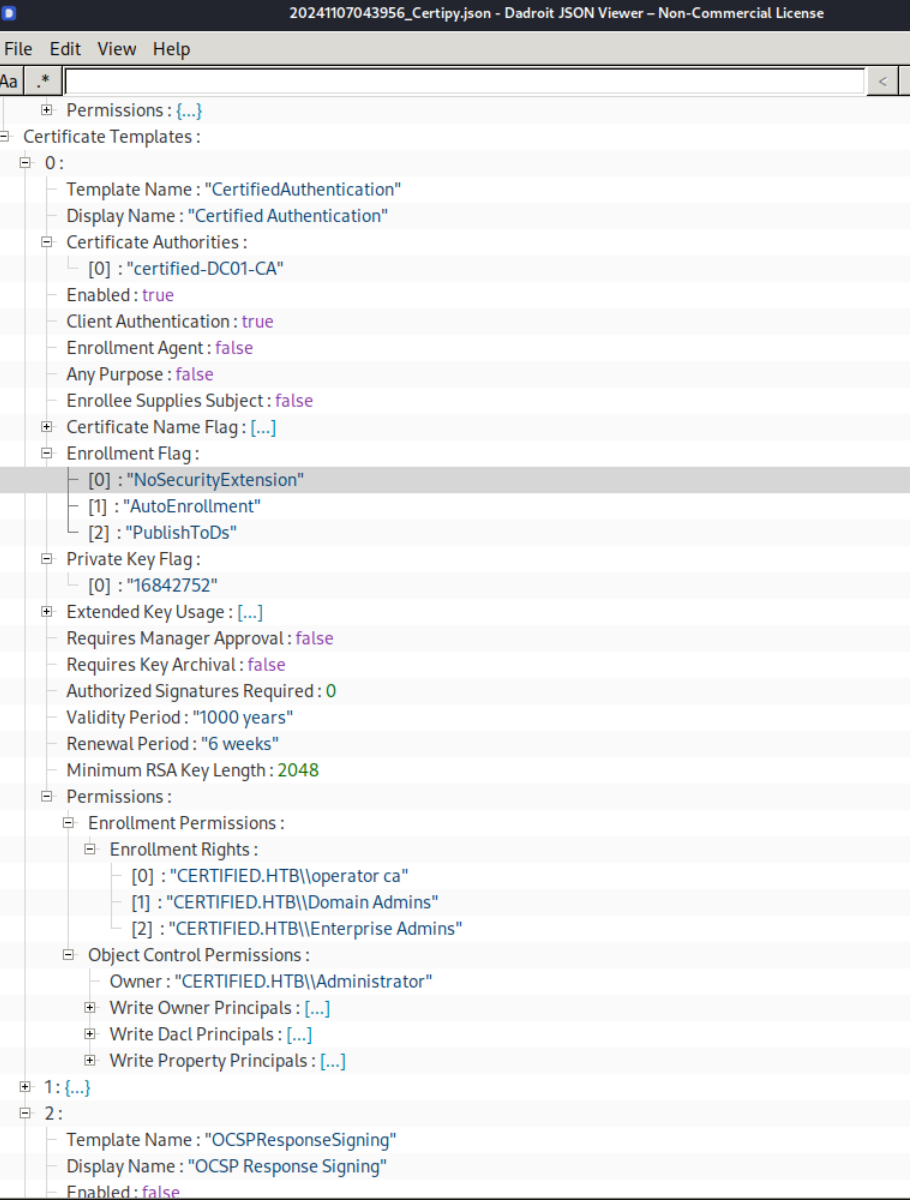Click the previous-match arrow beside search box

pos(882,81)
